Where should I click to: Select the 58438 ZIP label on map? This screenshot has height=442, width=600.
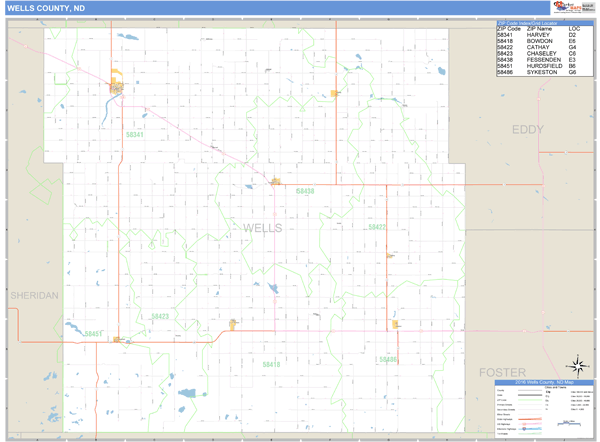point(305,190)
